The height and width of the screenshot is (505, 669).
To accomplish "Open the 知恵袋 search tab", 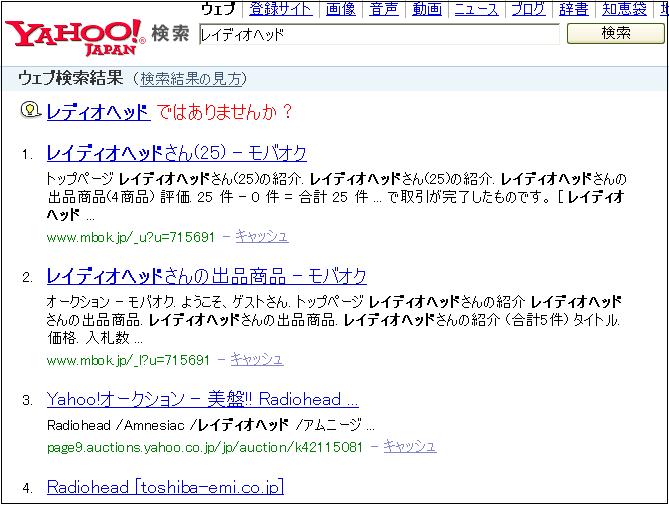I will click(624, 9).
